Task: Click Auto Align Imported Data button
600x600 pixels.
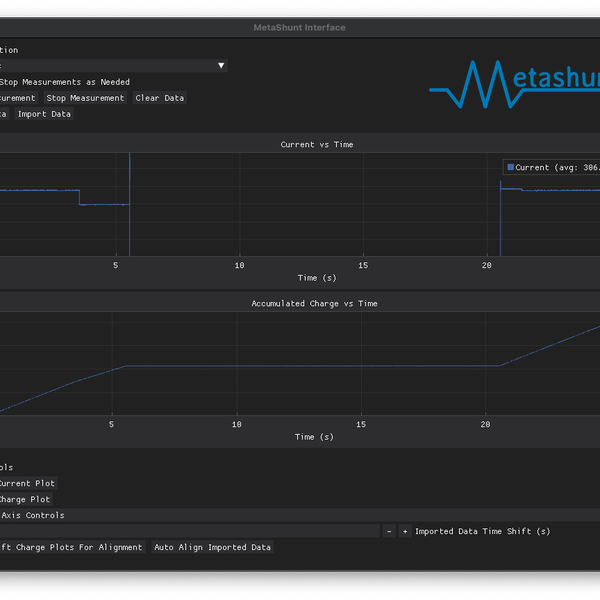Action: click(212, 547)
